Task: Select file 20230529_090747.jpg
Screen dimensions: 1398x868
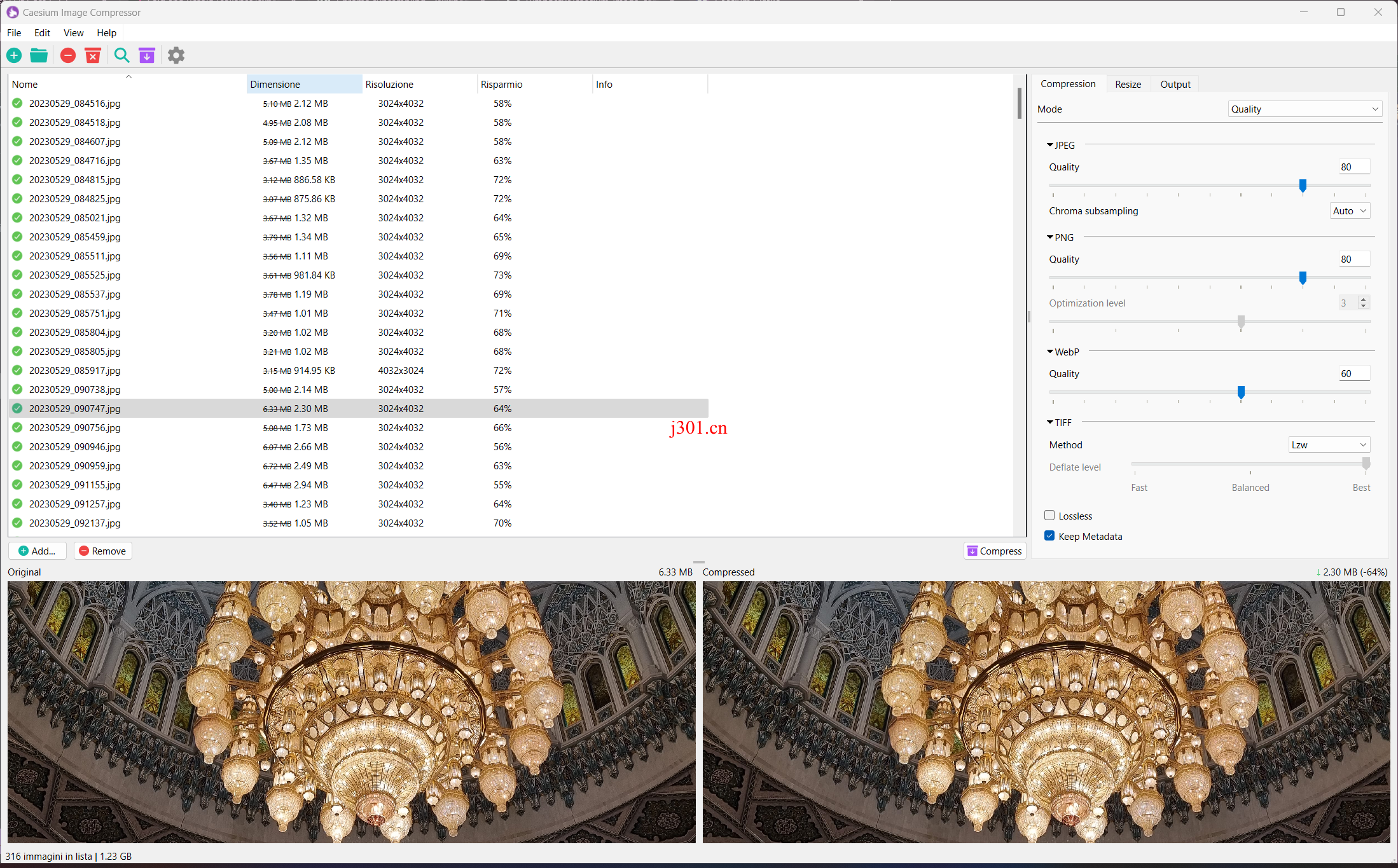Action: point(74,408)
